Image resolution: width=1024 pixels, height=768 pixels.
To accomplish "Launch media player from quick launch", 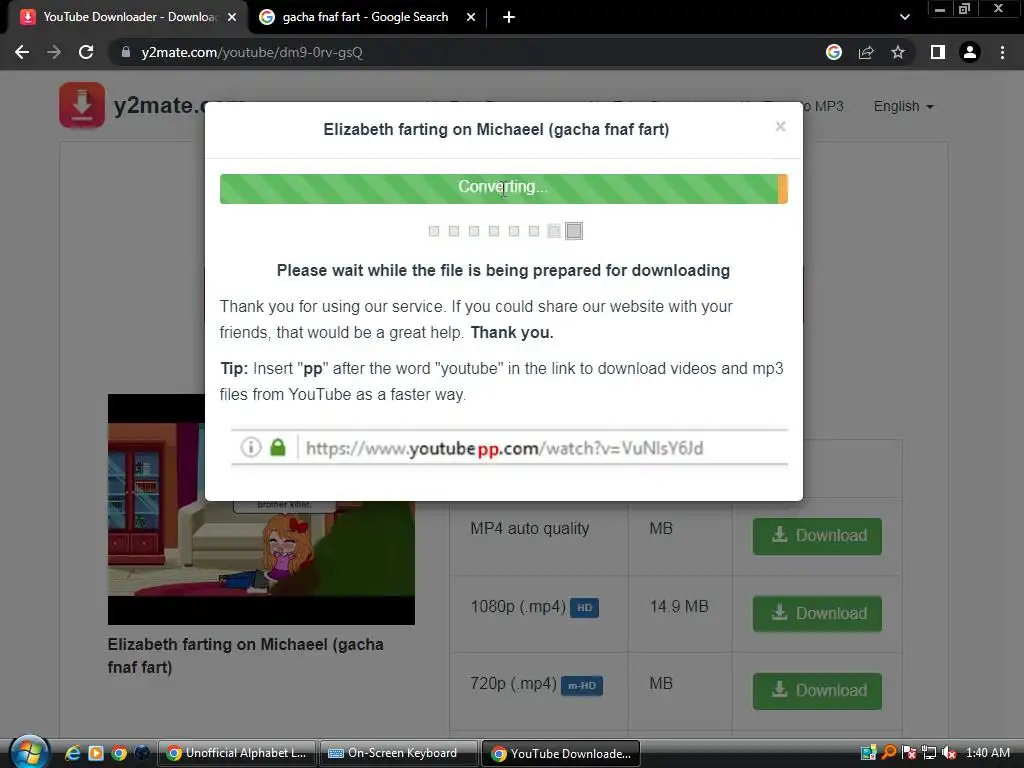I will point(96,753).
